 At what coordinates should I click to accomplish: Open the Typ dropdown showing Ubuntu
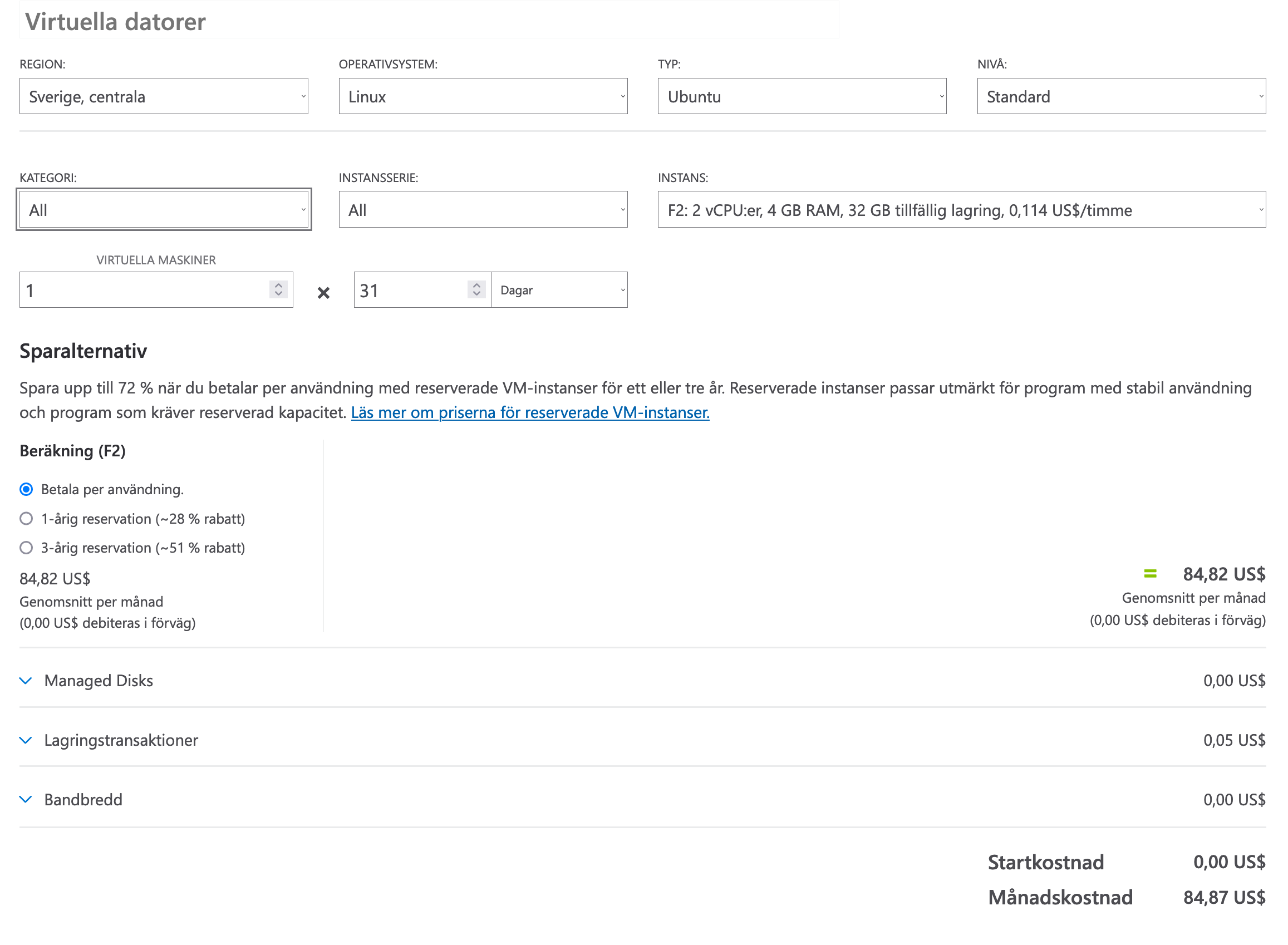pos(801,96)
